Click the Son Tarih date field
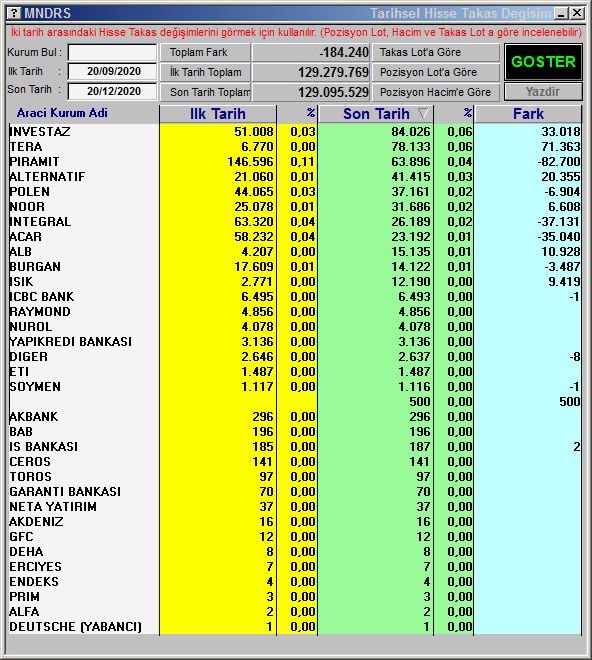The height and width of the screenshot is (660, 592). [x=112, y=91]
